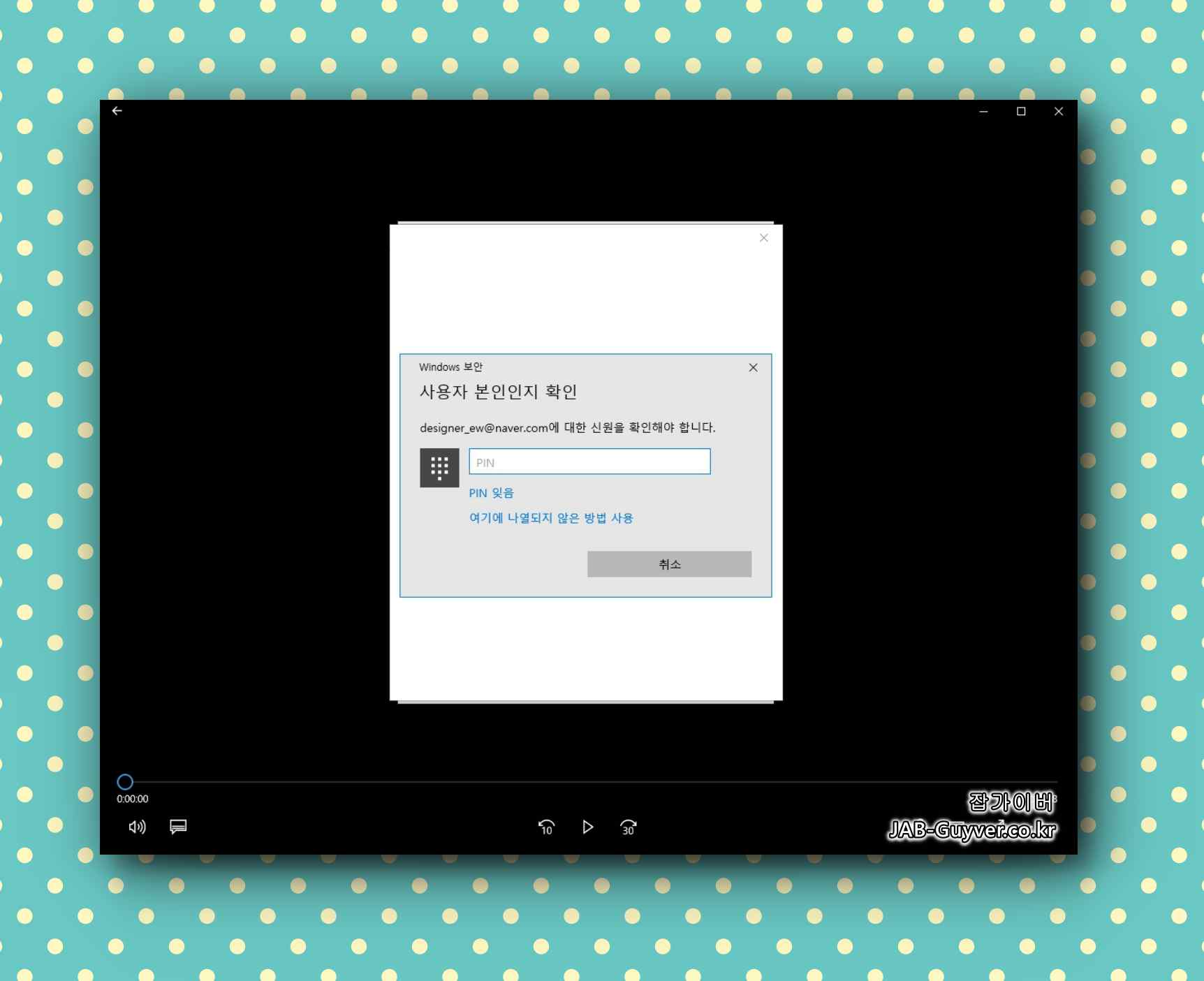Click the PIN keypad icon
Image resolution: width=1204 pixels, height=981 pixels.
[439, 468]
